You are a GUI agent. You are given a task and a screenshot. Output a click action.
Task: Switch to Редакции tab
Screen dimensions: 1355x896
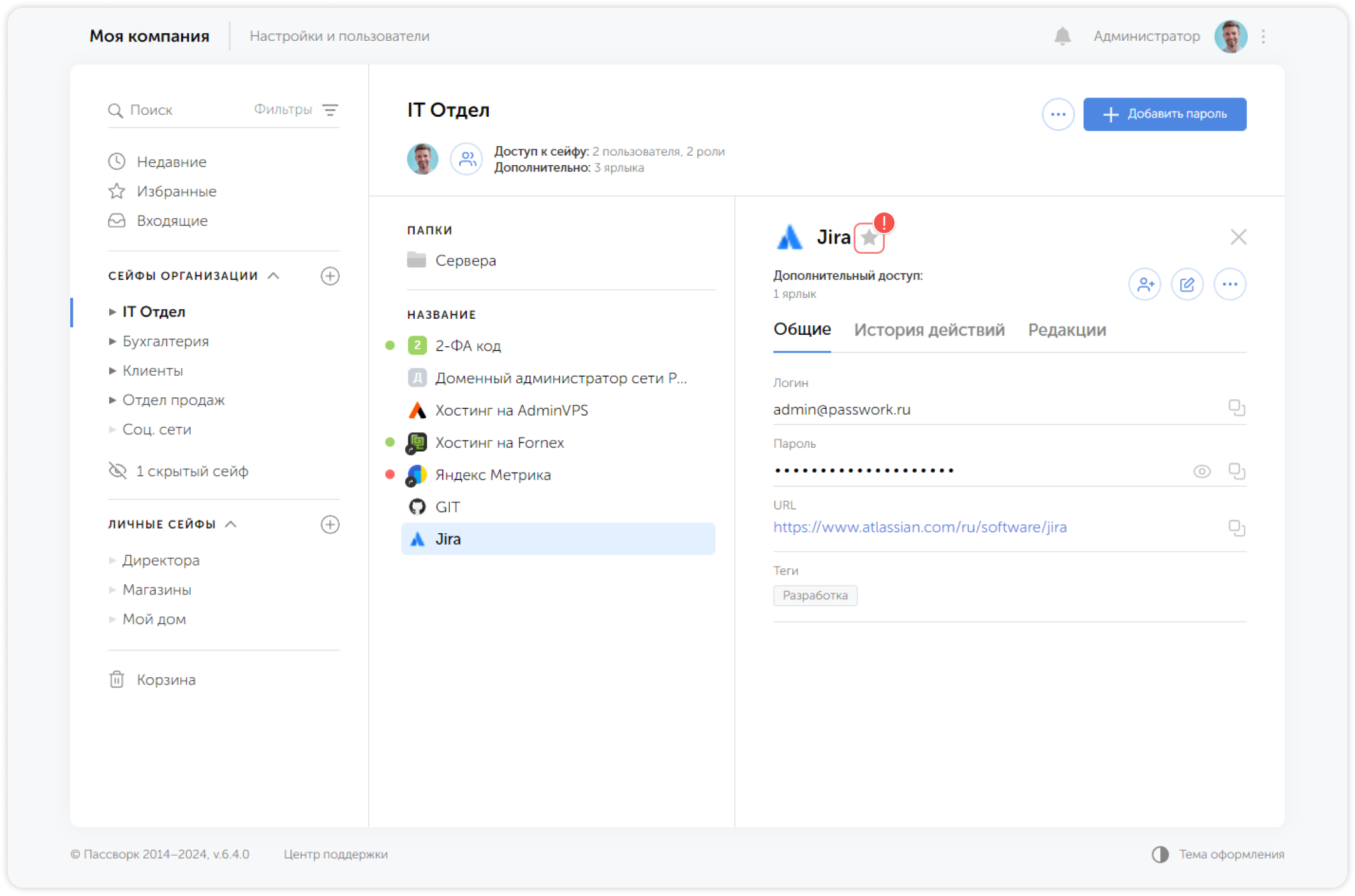tap(1067, 330)
